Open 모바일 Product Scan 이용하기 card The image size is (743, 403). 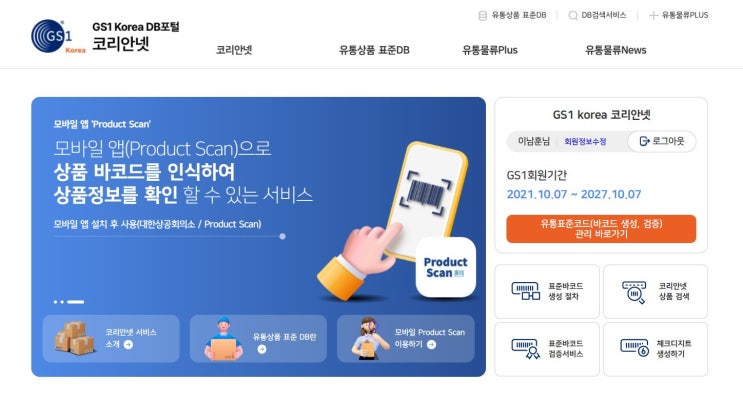pyautogui.click(x=406, y=339)
